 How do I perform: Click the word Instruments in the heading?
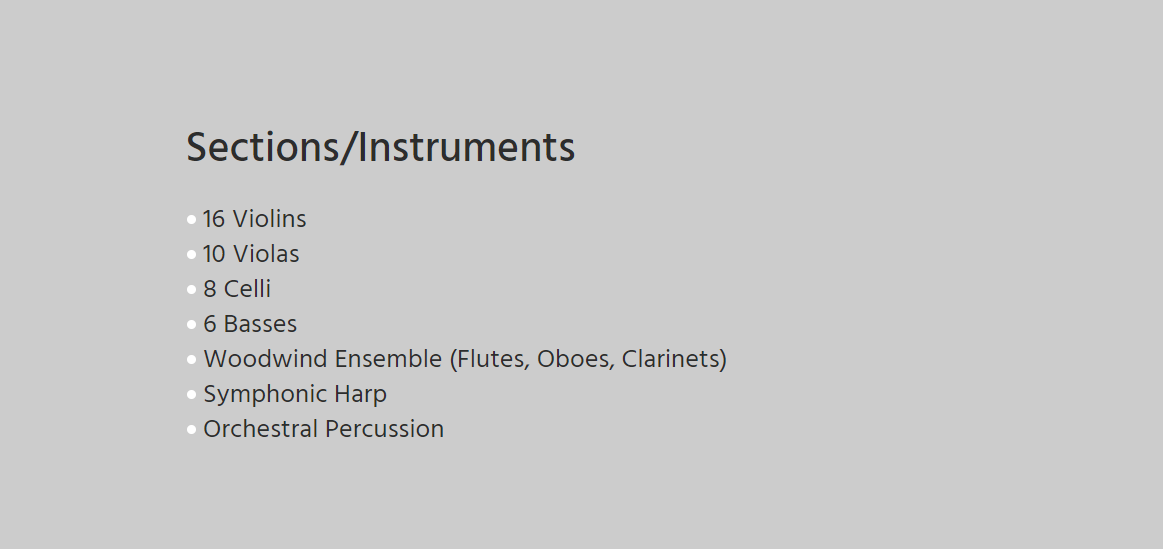point(467,147)
